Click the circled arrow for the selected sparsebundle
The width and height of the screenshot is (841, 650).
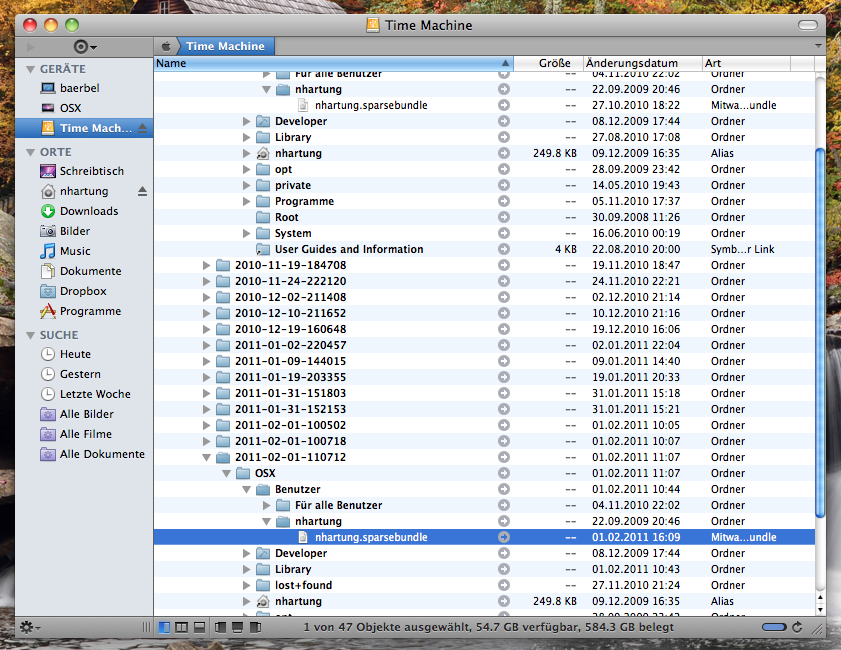[504, 537]
